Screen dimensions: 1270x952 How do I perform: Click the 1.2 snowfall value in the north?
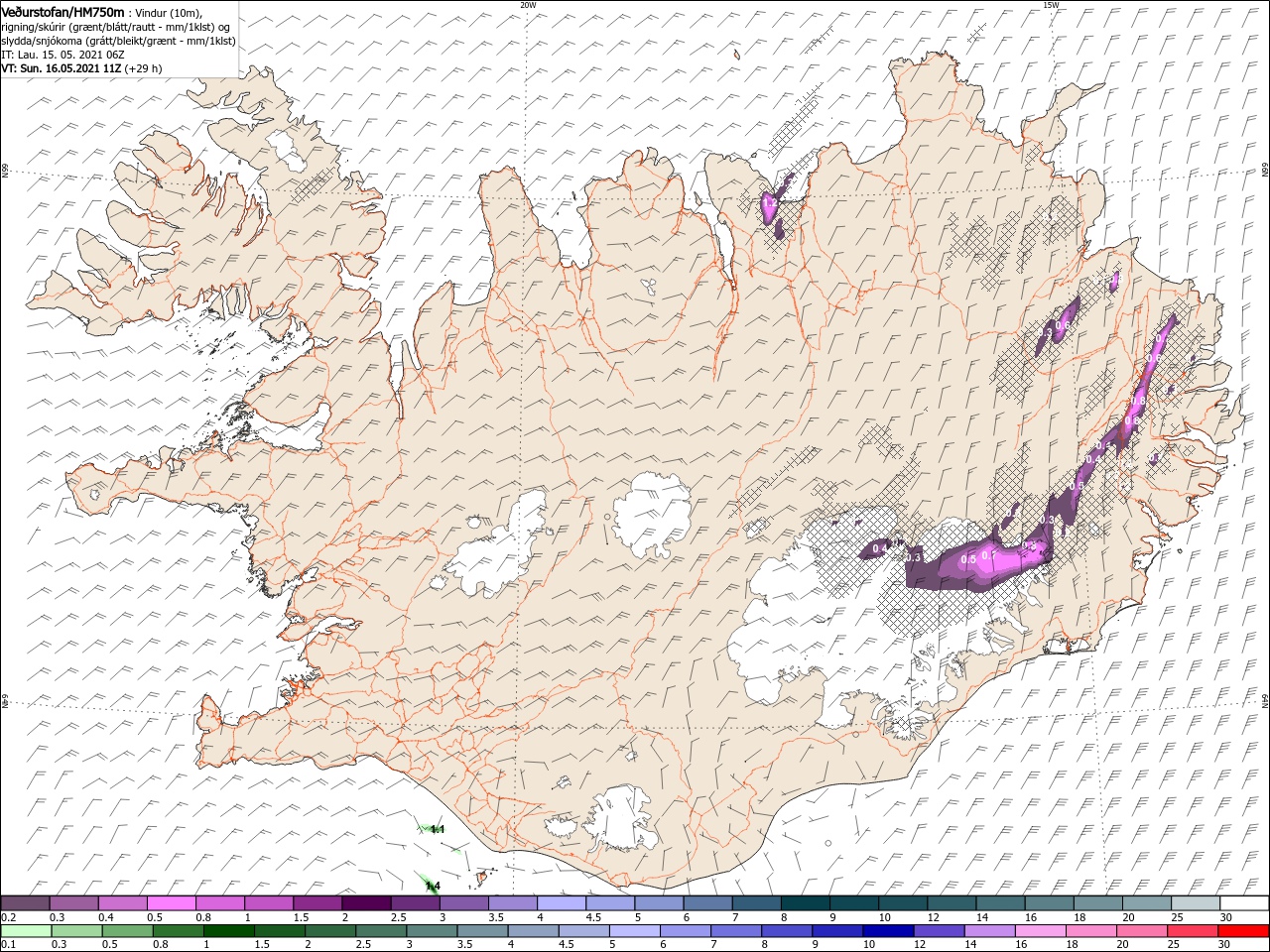pos(769,204)
